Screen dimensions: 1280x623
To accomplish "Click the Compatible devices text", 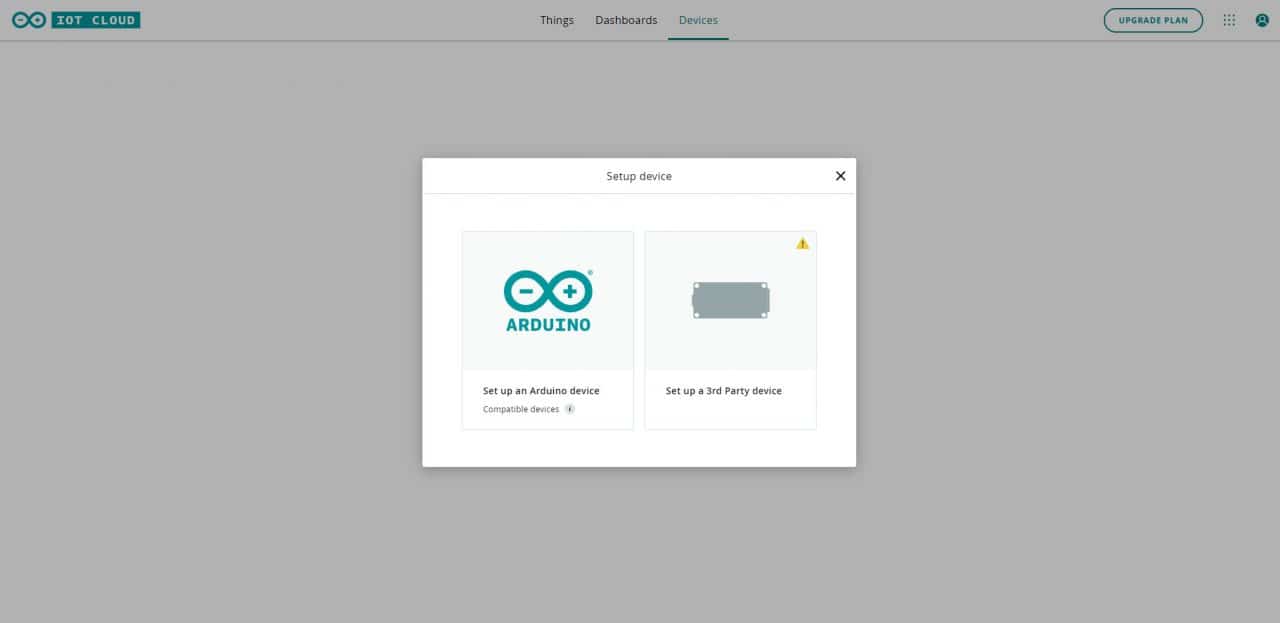I will [521, 409].
